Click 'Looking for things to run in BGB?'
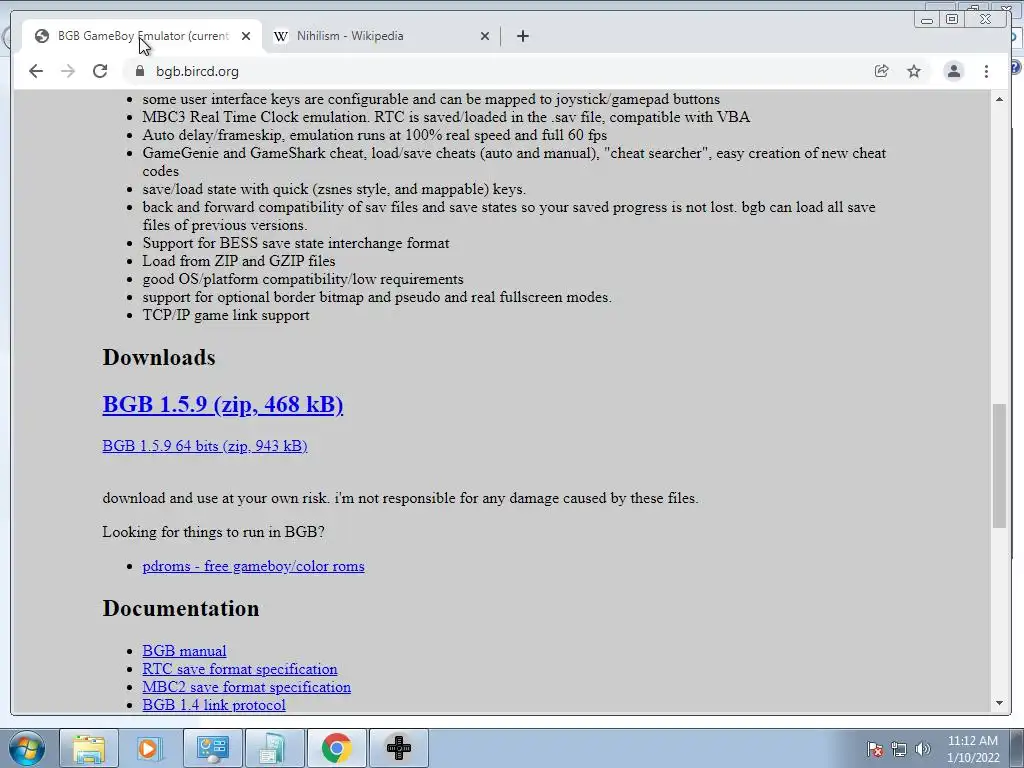The width and height of the screenshot is (1024, 768). 214,532
